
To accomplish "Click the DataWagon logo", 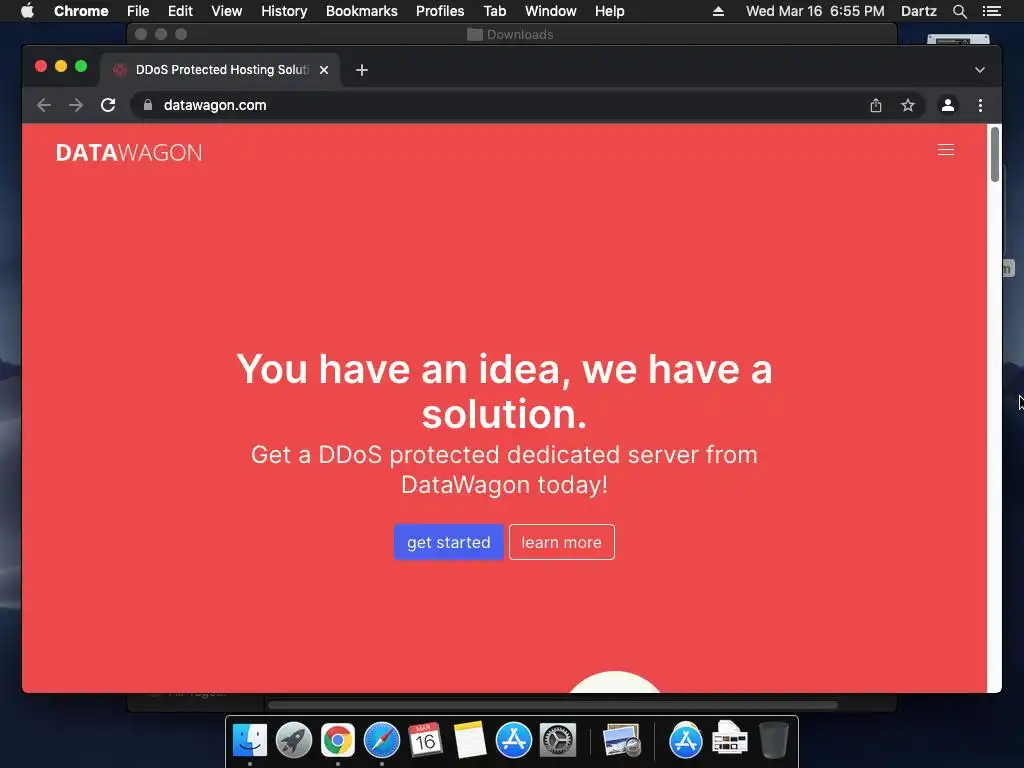I will tap(129, 153).
